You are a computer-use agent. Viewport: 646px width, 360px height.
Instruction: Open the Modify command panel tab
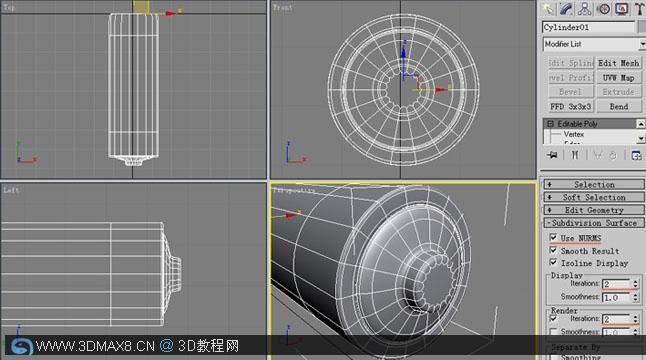pyautogui.click(x=566, y=9)
